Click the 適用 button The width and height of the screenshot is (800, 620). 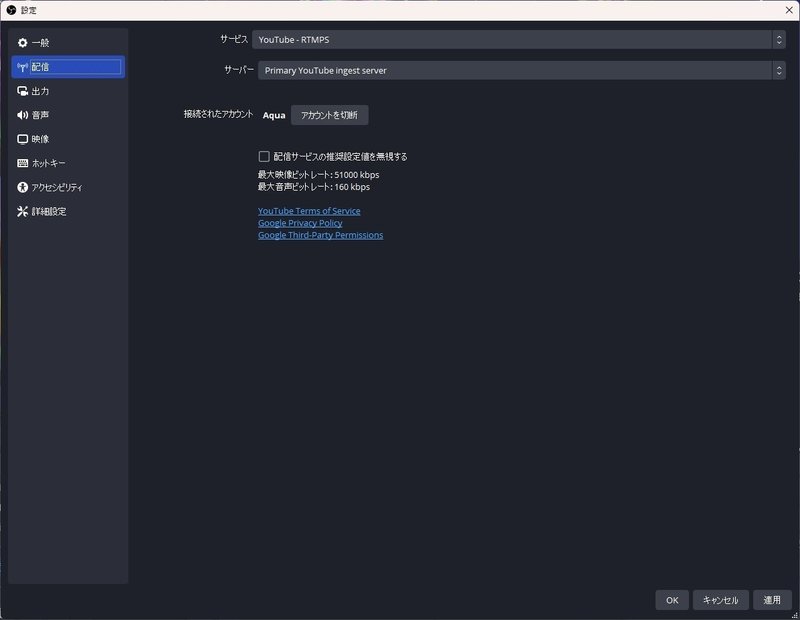pos(772,600)
